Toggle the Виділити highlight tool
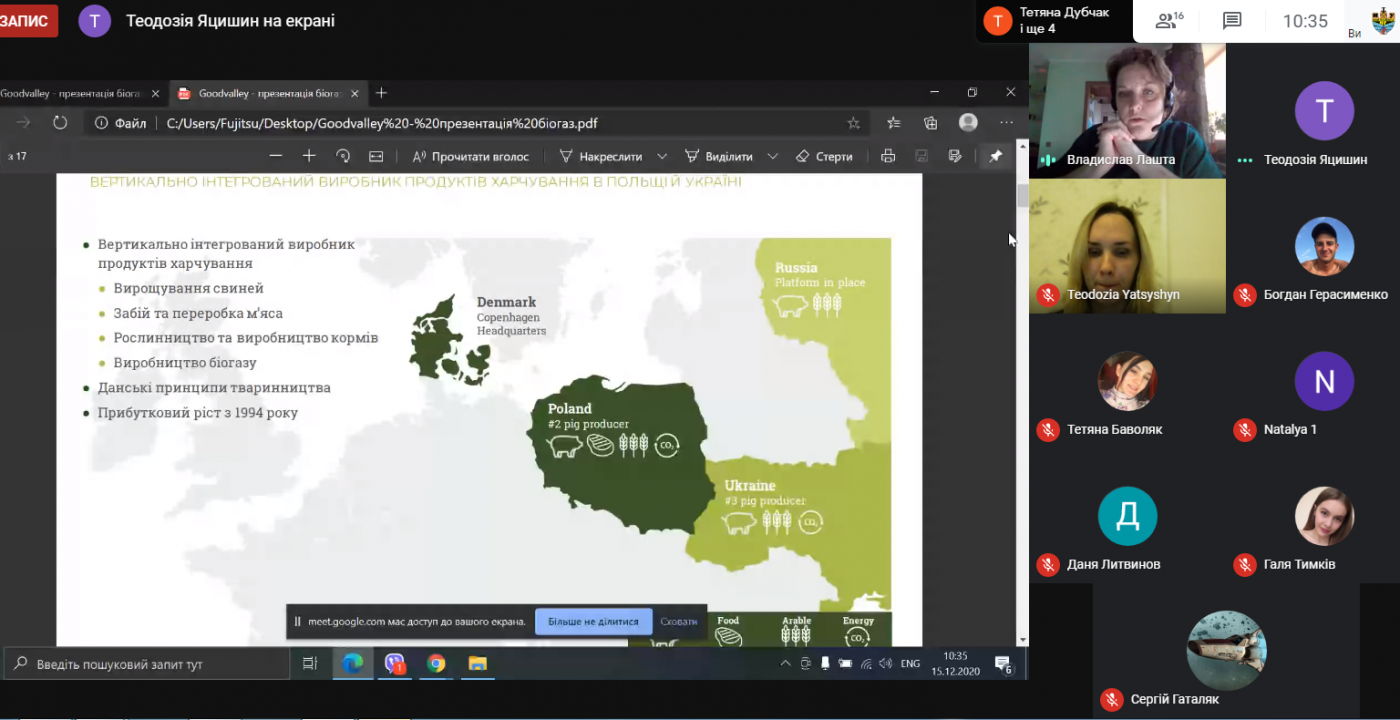The width and height of the screenshot is (1400, 720). pos(719,156)
